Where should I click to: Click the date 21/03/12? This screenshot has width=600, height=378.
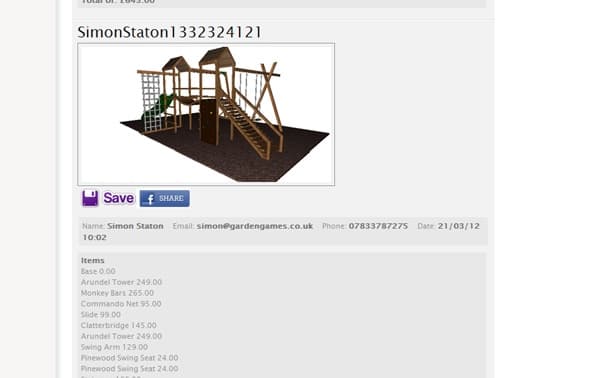click(x=458, y=226)
